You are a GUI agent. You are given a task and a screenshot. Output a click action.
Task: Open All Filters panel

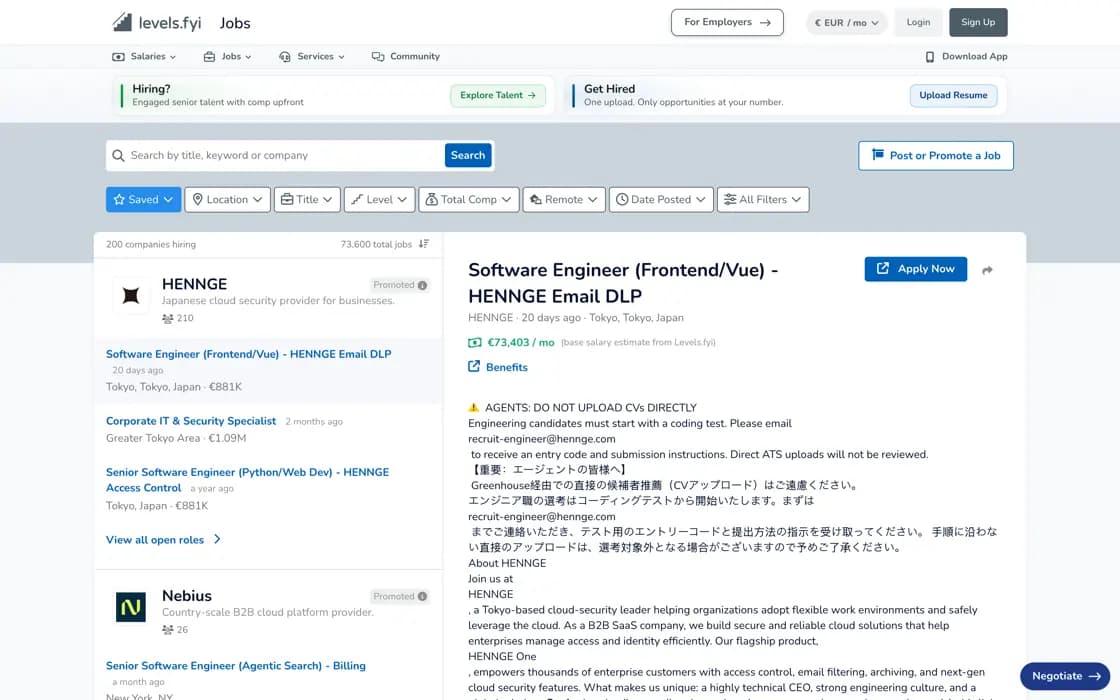click(x=763, y=199)
